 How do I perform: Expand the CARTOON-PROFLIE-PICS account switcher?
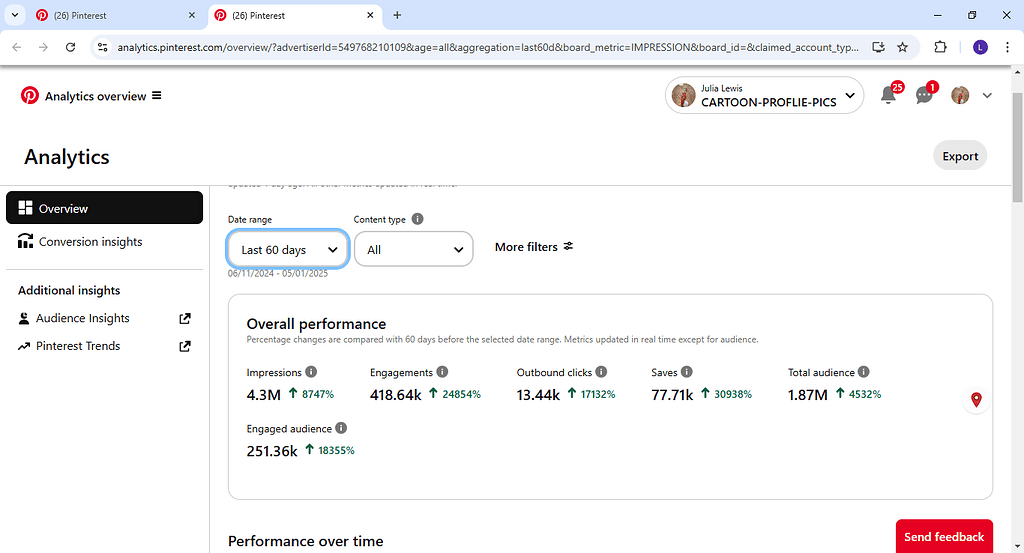[x=764, y=95]
